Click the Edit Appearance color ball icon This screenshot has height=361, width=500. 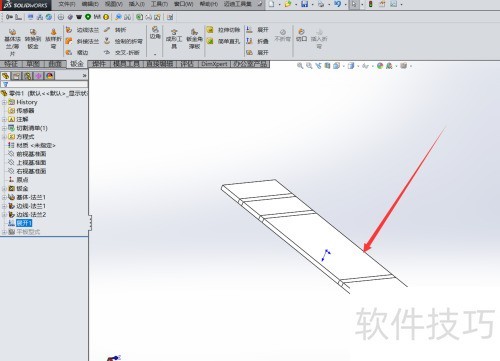tap(380, 66)
